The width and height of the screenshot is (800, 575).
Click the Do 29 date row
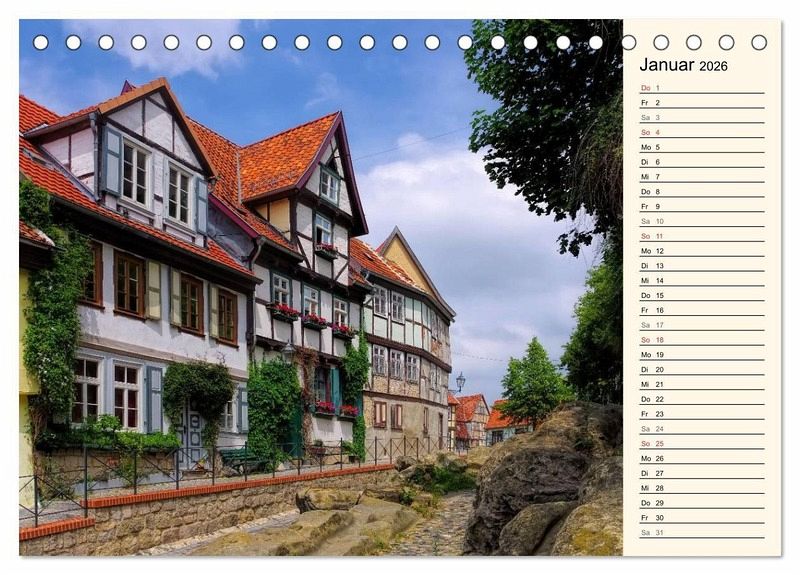pos(702,503)
